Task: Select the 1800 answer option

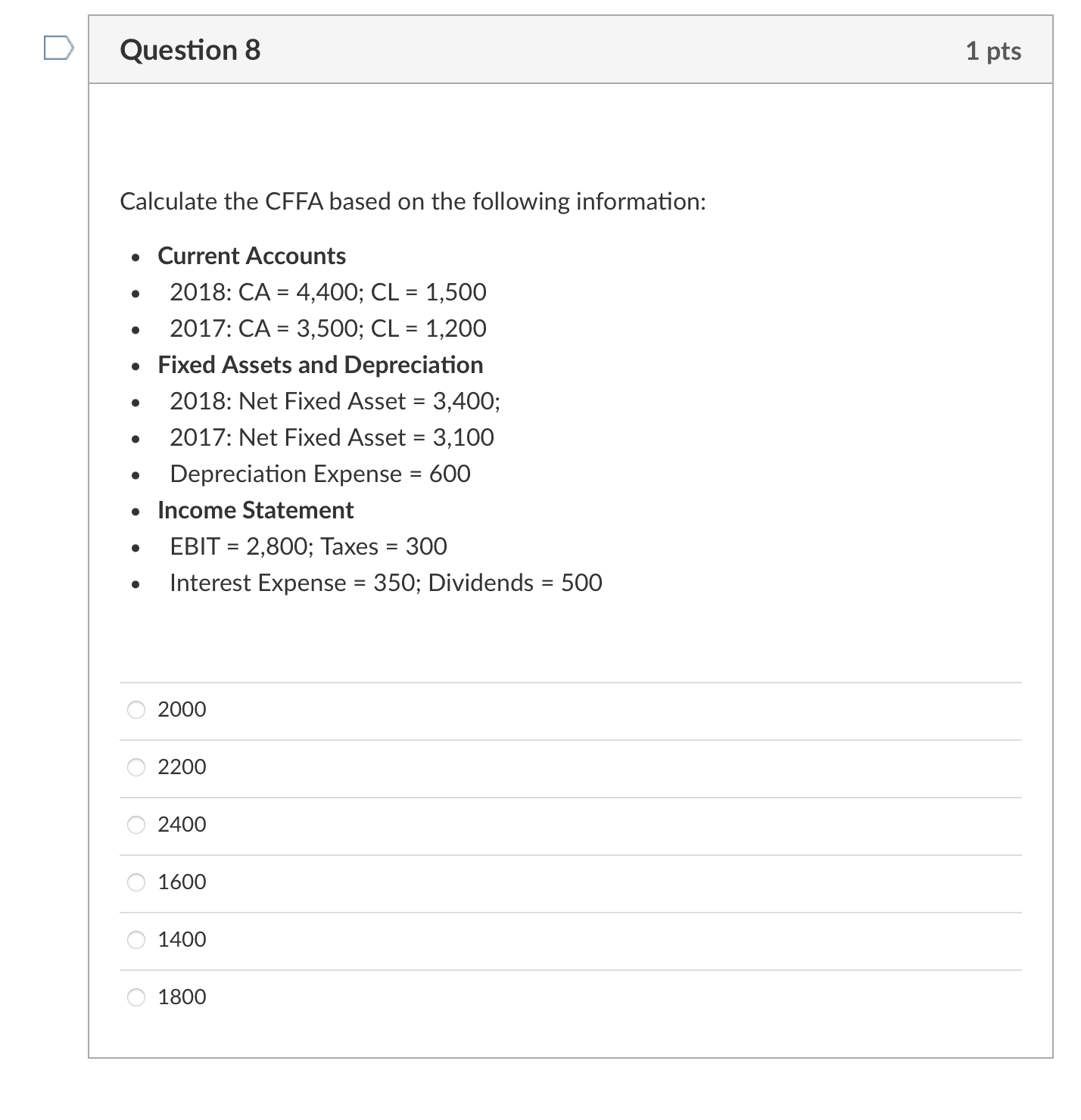Action: click(180, 997)
